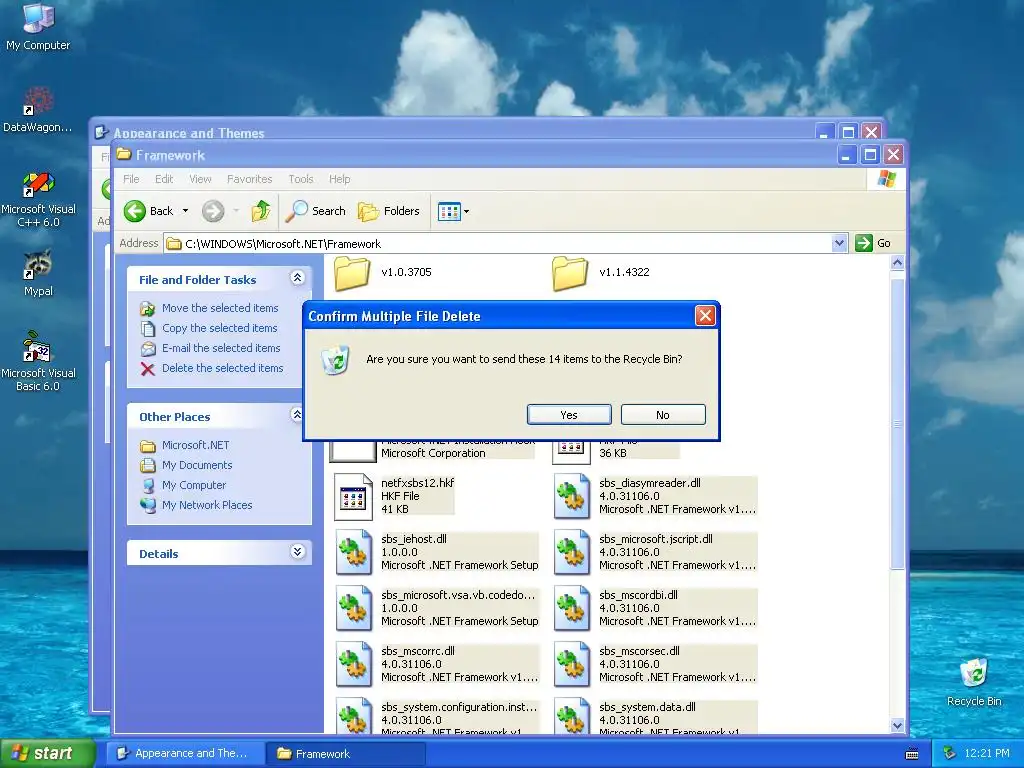Click the keyboard tray icon
This screenshot has width=1024, height=768.
[x=912, y=754]
